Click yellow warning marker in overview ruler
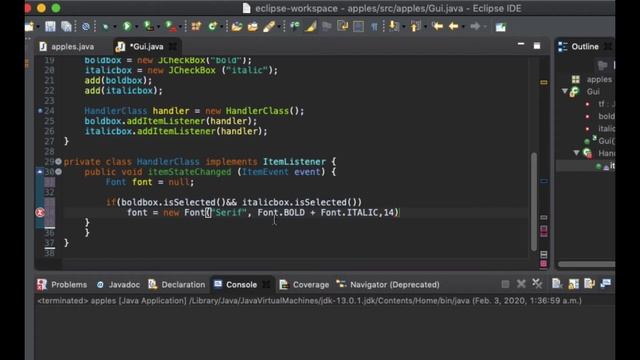Viewport: 640px width, 360px height. (x=544, y=82)
